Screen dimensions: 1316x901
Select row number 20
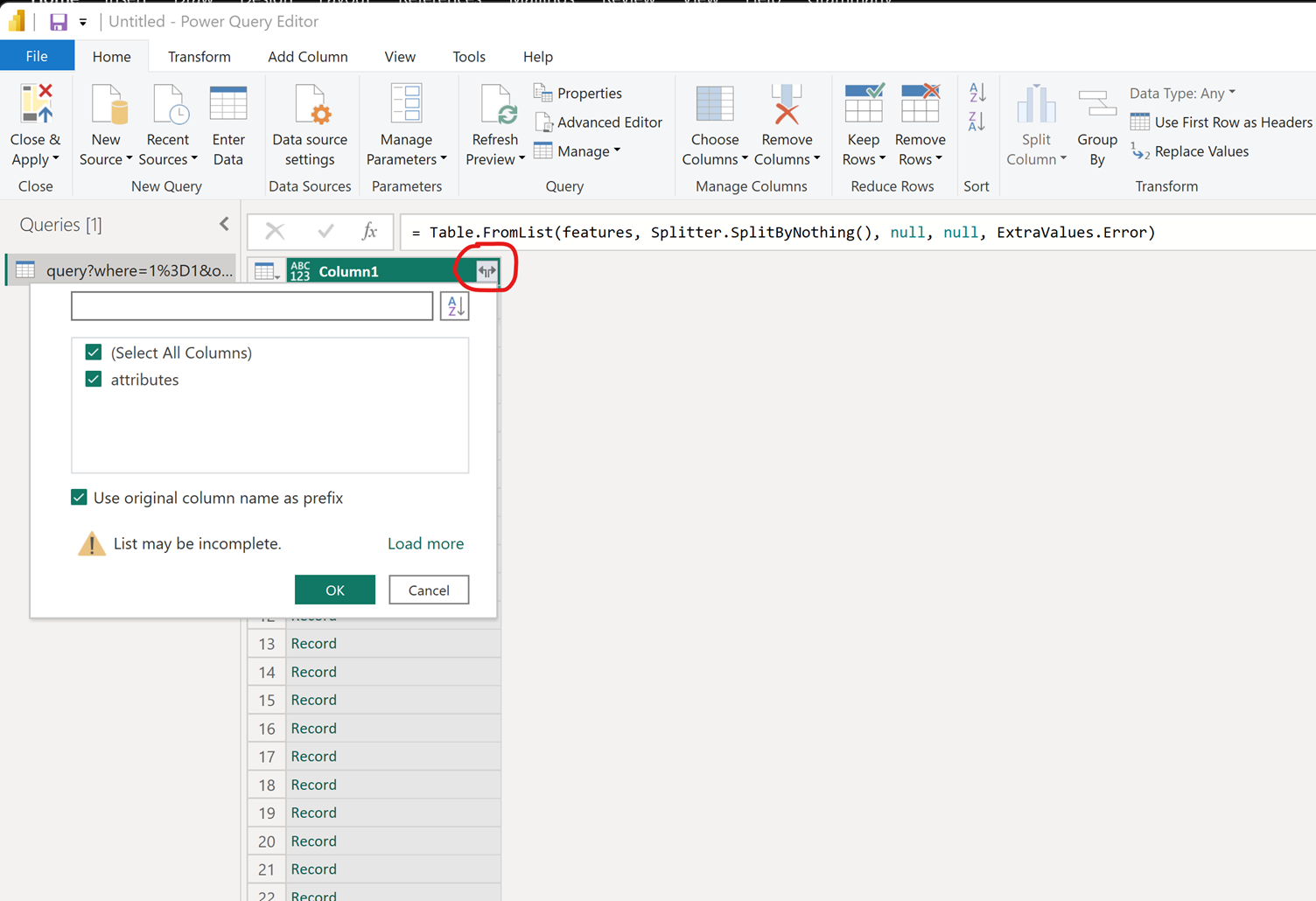tap(267, 841)
